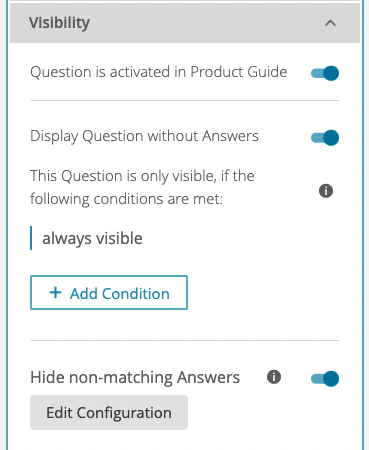Viewport: 369px width, 450px height.
Task: Click the 'Hide non-matching Answers' label
Action: tap(135, 377)
